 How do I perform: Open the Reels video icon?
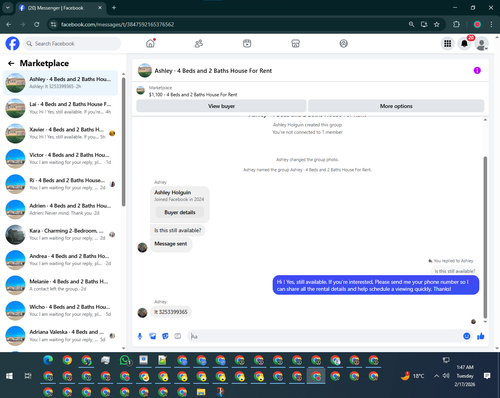[x=247, y=43]
